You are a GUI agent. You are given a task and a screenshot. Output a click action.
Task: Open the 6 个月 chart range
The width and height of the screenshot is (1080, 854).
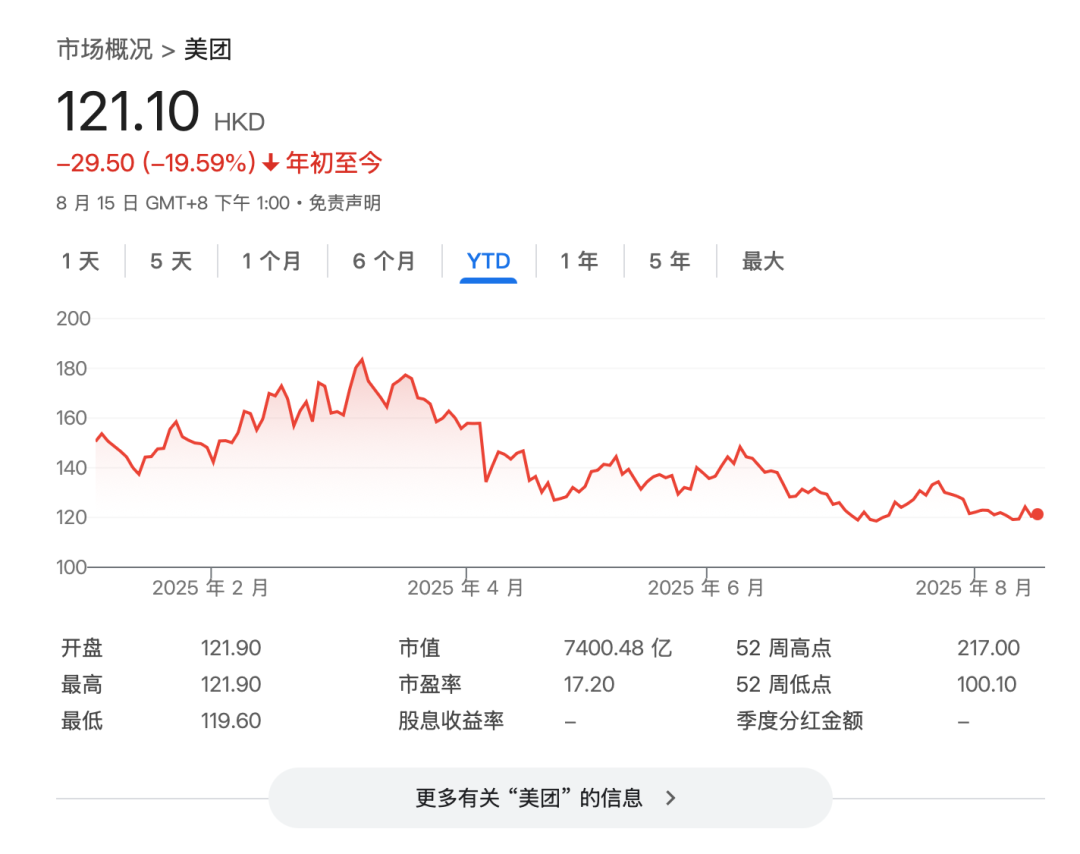tap(384, 262)
